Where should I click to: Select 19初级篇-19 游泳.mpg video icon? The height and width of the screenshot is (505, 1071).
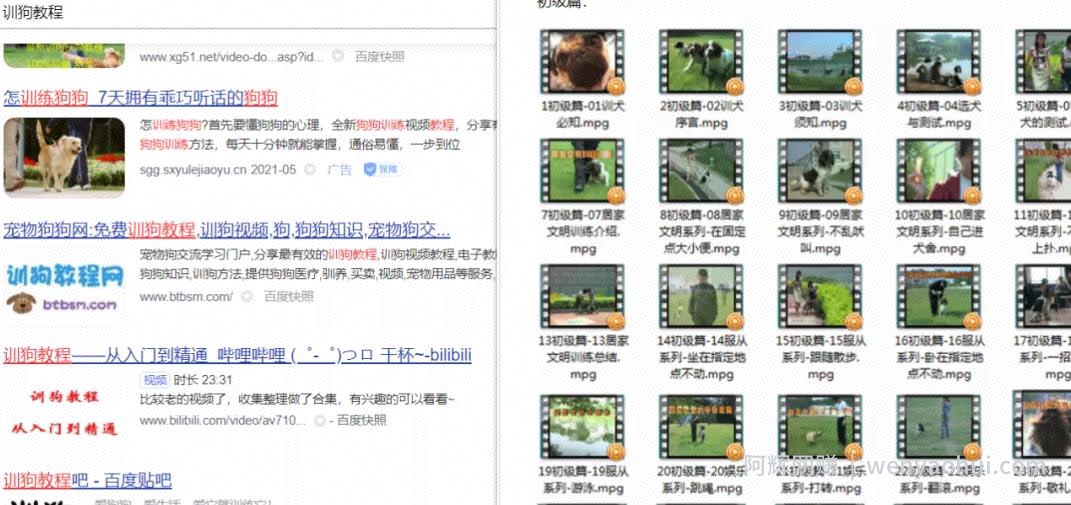pyautogui.click(x=583, y=427)
